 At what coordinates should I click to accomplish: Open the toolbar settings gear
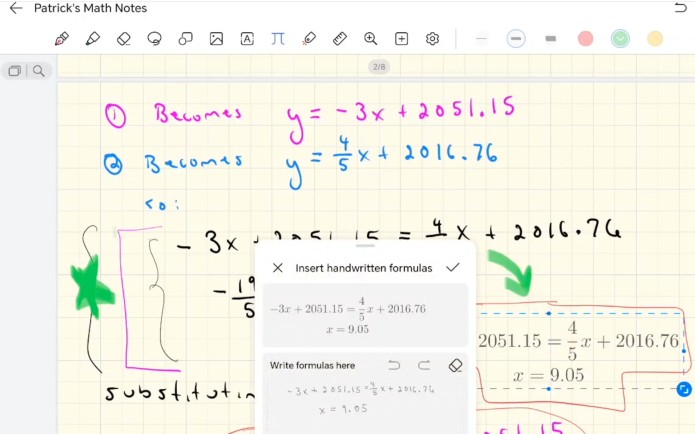(432, 39)
